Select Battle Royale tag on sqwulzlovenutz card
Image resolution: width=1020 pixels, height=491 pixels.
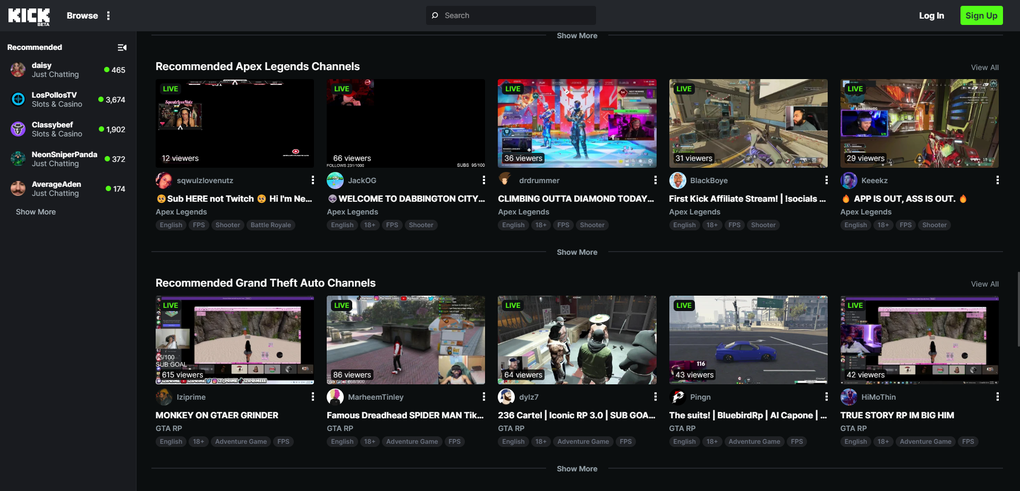click(271, 225)
